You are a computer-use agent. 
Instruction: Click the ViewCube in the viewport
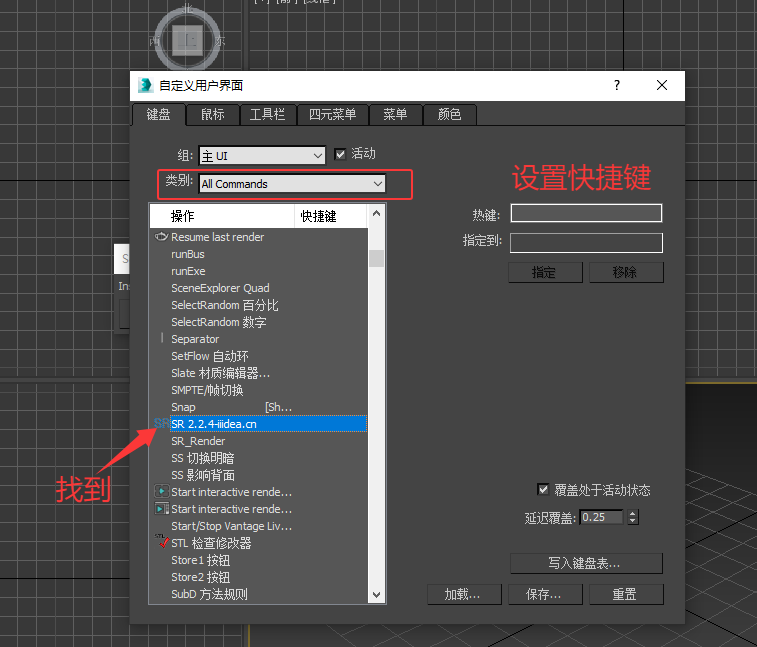(187, 40)
